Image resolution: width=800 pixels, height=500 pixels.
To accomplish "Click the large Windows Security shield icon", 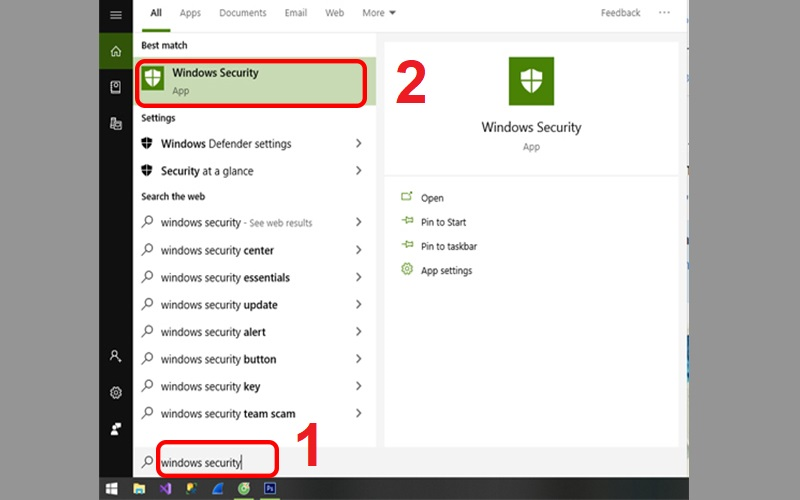I will pos(531,82).
